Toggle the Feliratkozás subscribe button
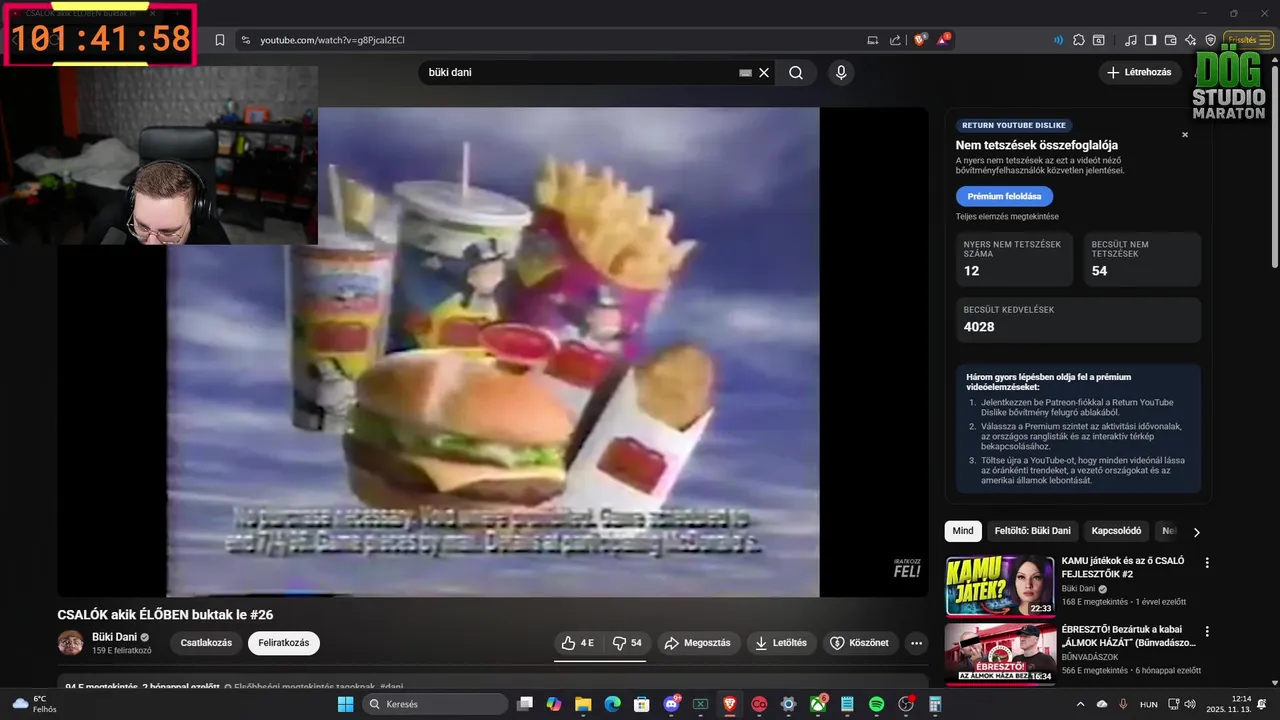 click(284, 643)
